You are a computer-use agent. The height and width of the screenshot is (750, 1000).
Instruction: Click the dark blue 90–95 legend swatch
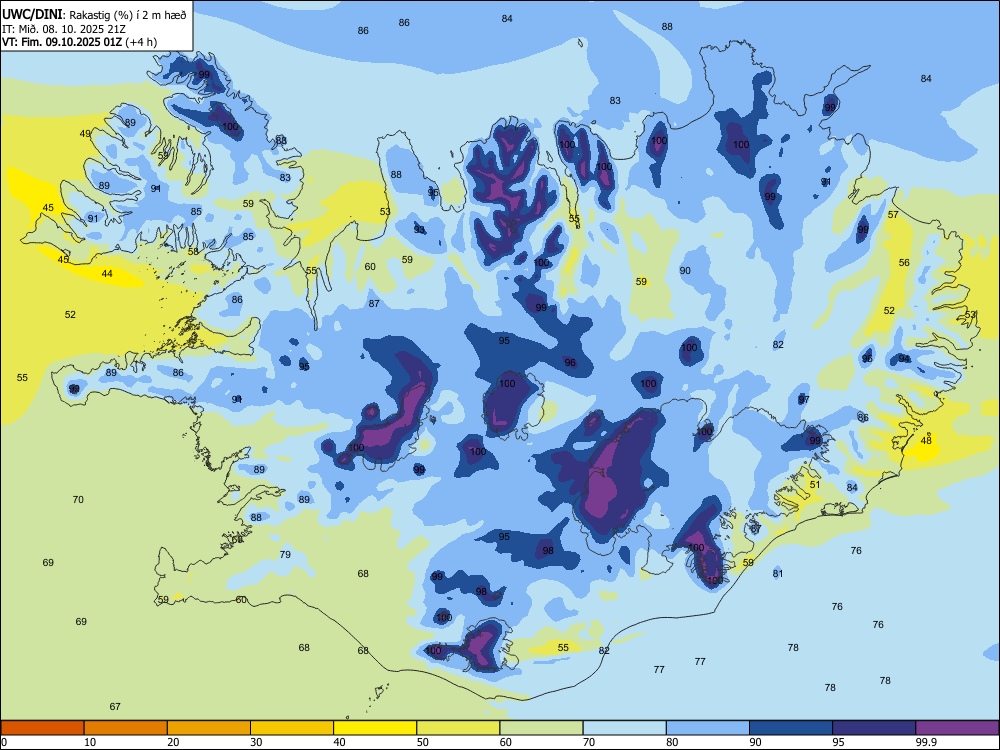click(x=791, y=728)
